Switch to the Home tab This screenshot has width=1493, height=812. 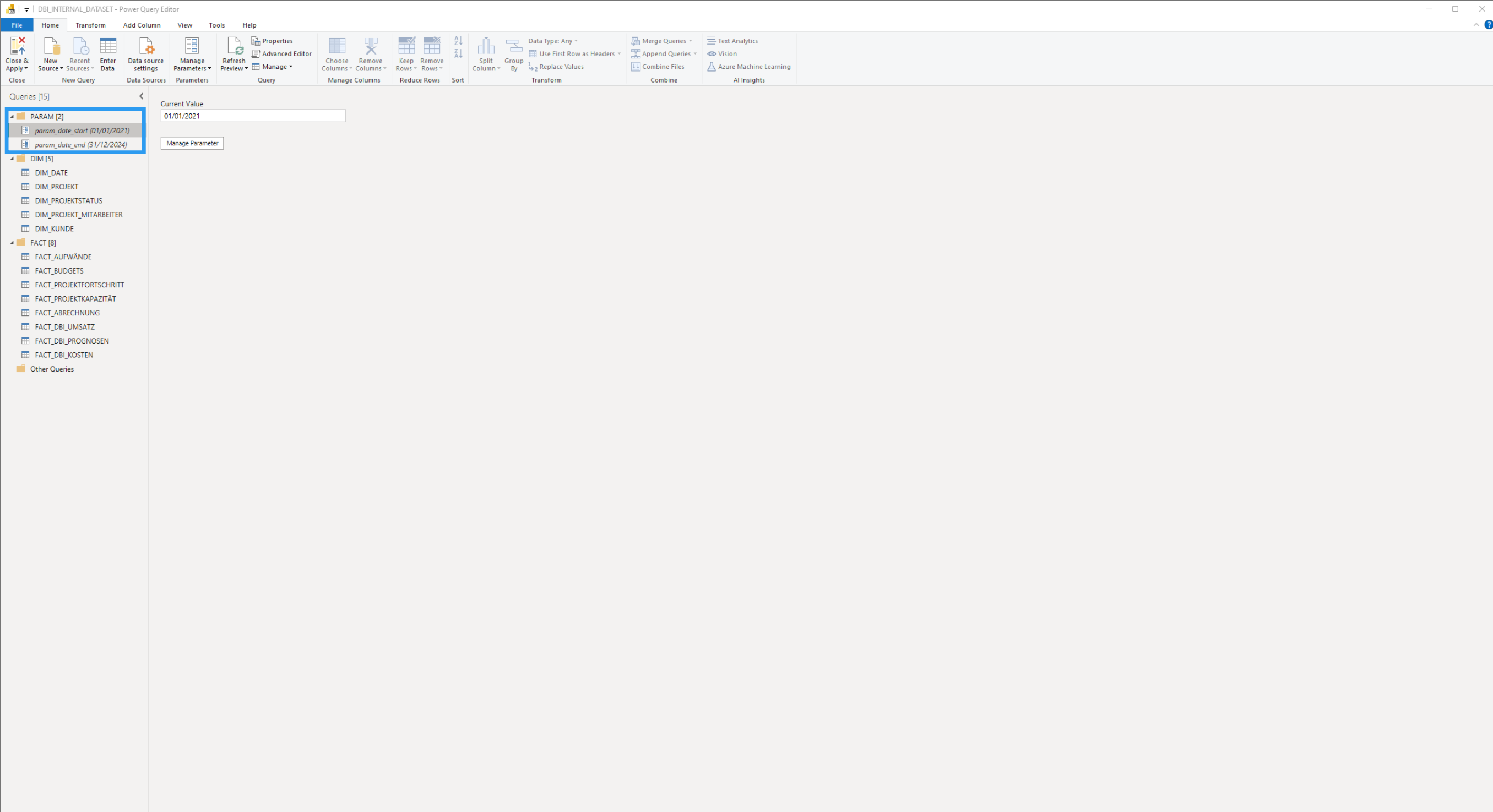51,25
